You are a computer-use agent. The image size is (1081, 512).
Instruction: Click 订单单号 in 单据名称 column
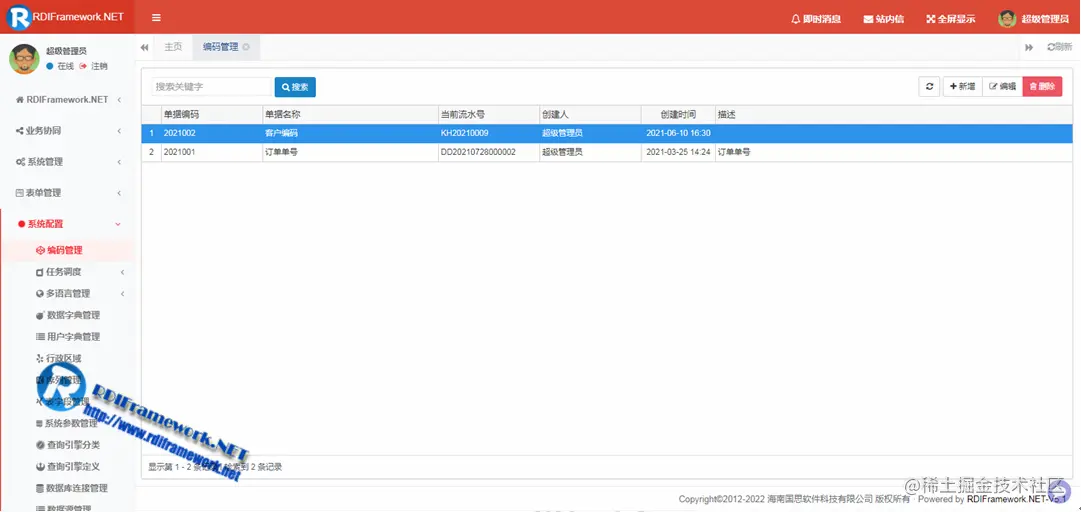(281, 152)
